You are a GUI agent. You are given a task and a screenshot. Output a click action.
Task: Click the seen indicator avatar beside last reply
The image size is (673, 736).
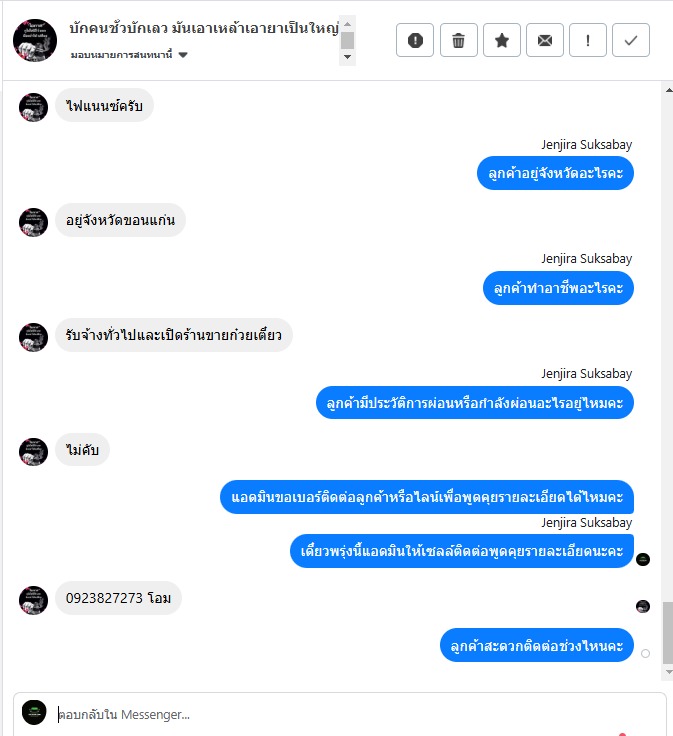coord(643,606)
